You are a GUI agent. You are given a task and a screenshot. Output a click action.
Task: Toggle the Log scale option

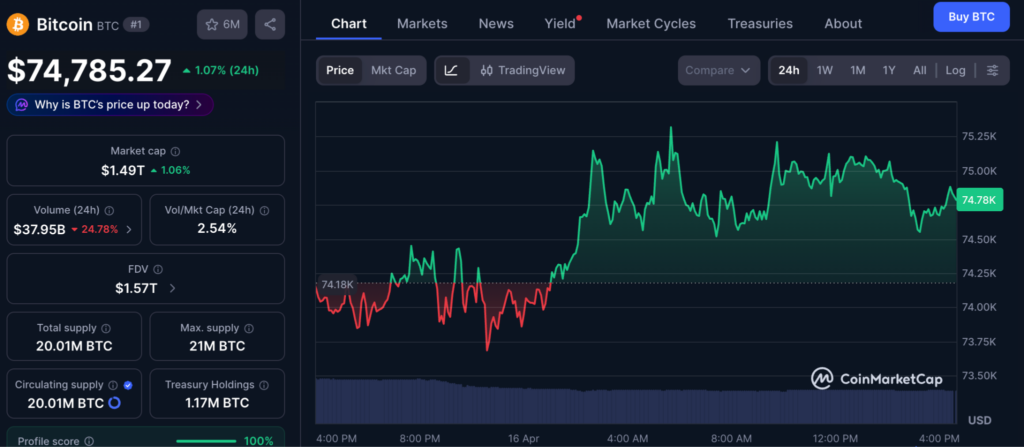coord(955,70)
